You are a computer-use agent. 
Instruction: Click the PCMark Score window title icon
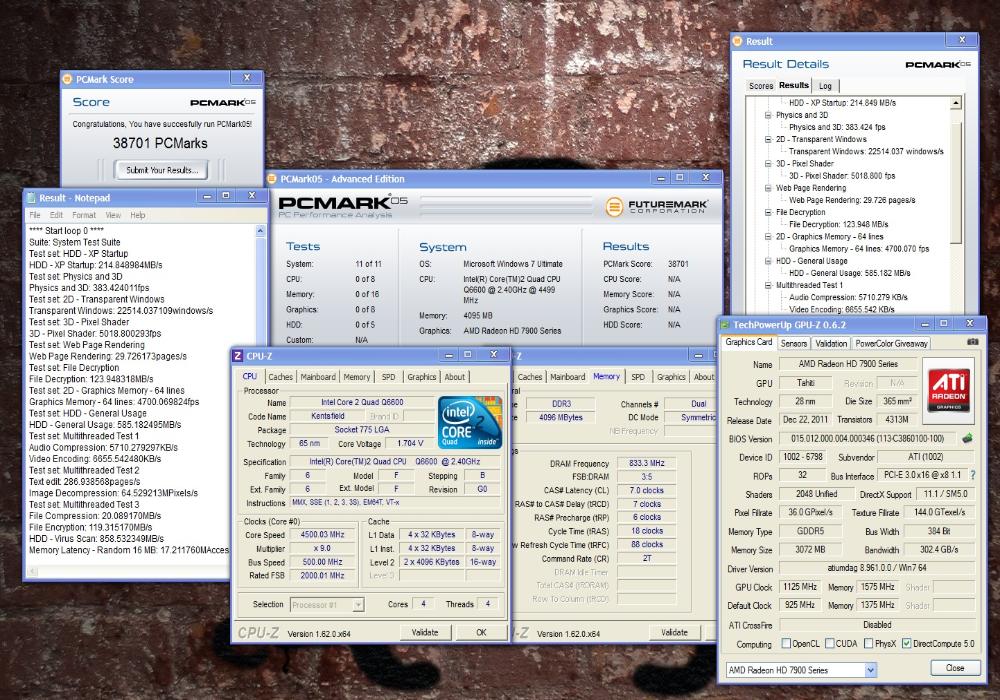67,79
